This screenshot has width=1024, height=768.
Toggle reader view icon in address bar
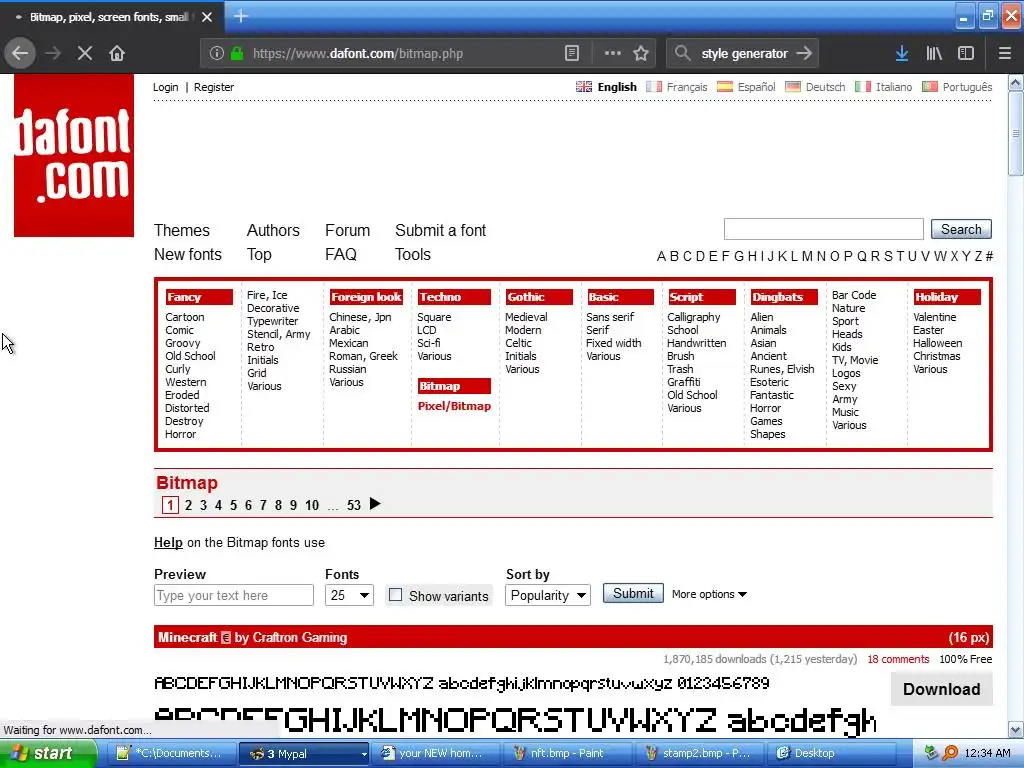pos(571,54)
